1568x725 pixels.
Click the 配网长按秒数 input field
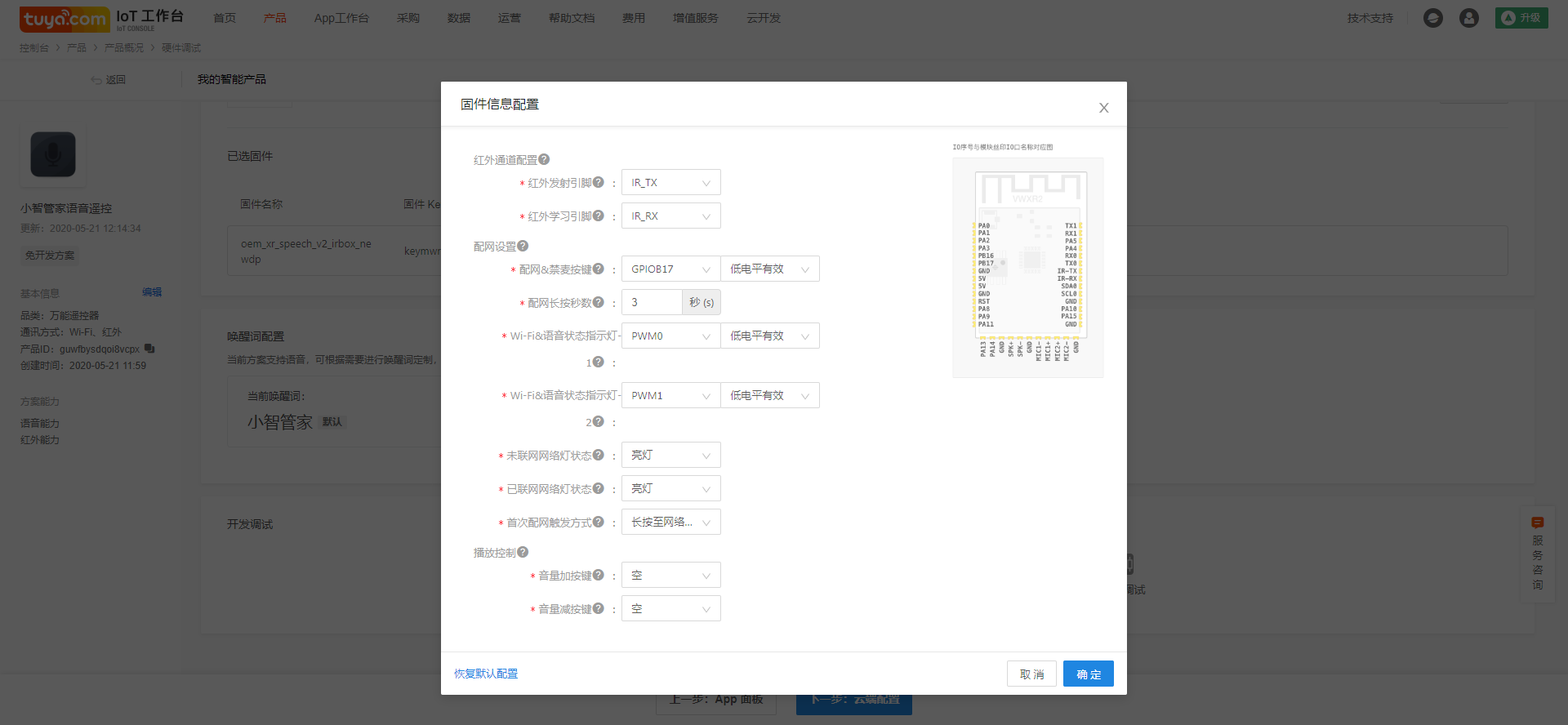click(652, 302)
